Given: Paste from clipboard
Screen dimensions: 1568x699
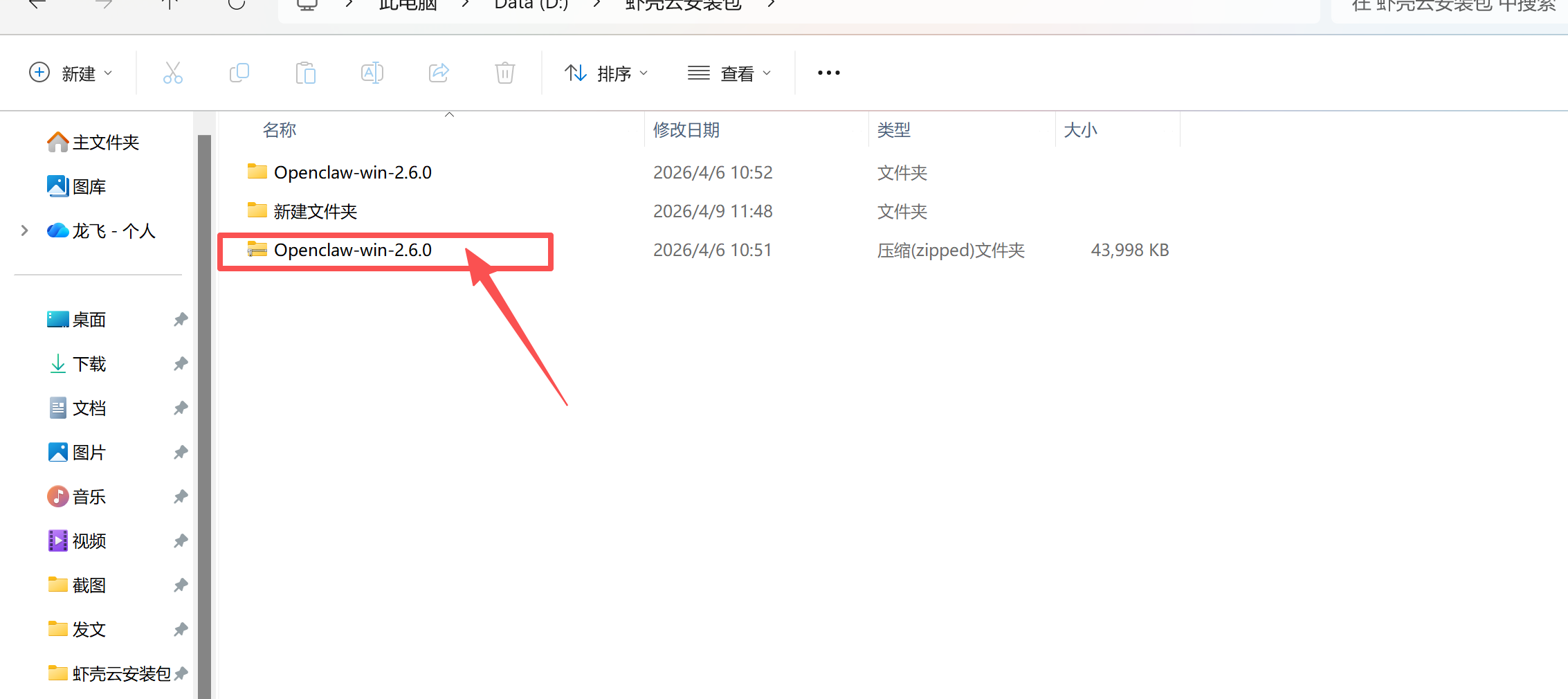Looking at the screenshot, I should 305,73.
